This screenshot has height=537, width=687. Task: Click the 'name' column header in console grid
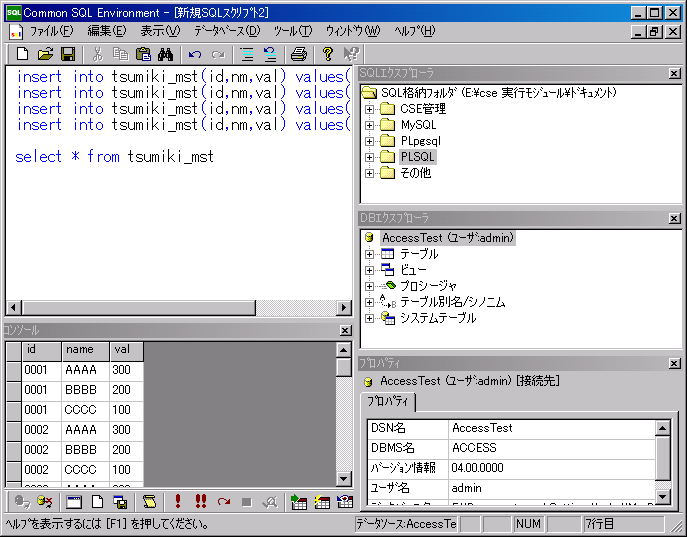tap(85, 351)
